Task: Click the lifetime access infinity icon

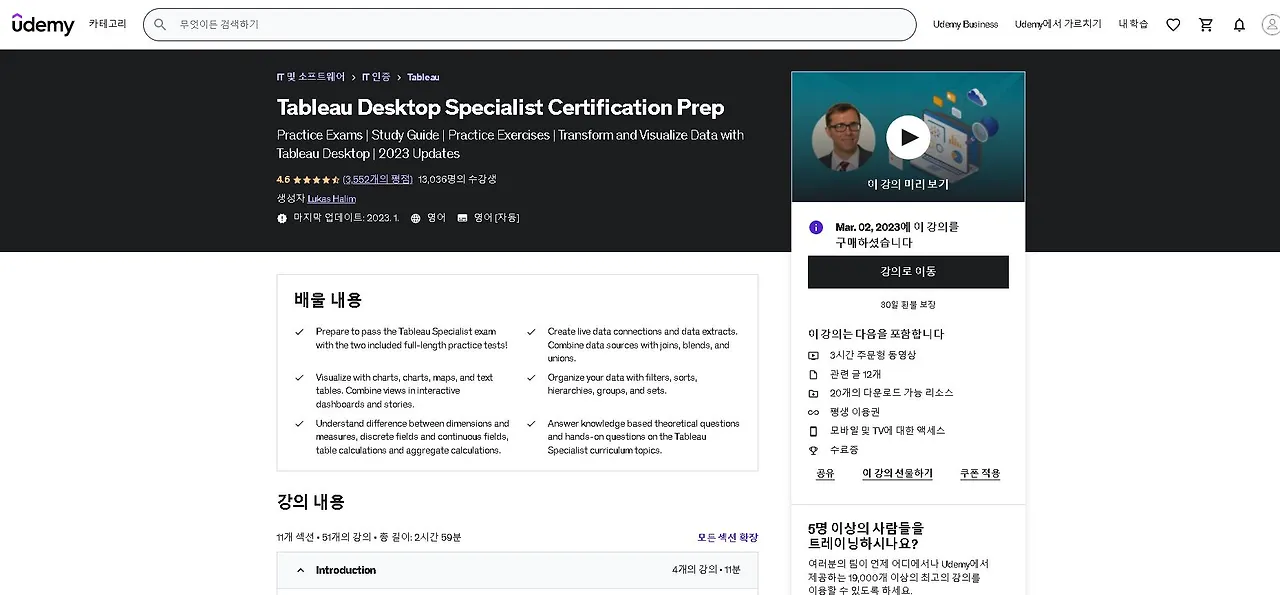Action: (x=813, y=412)
